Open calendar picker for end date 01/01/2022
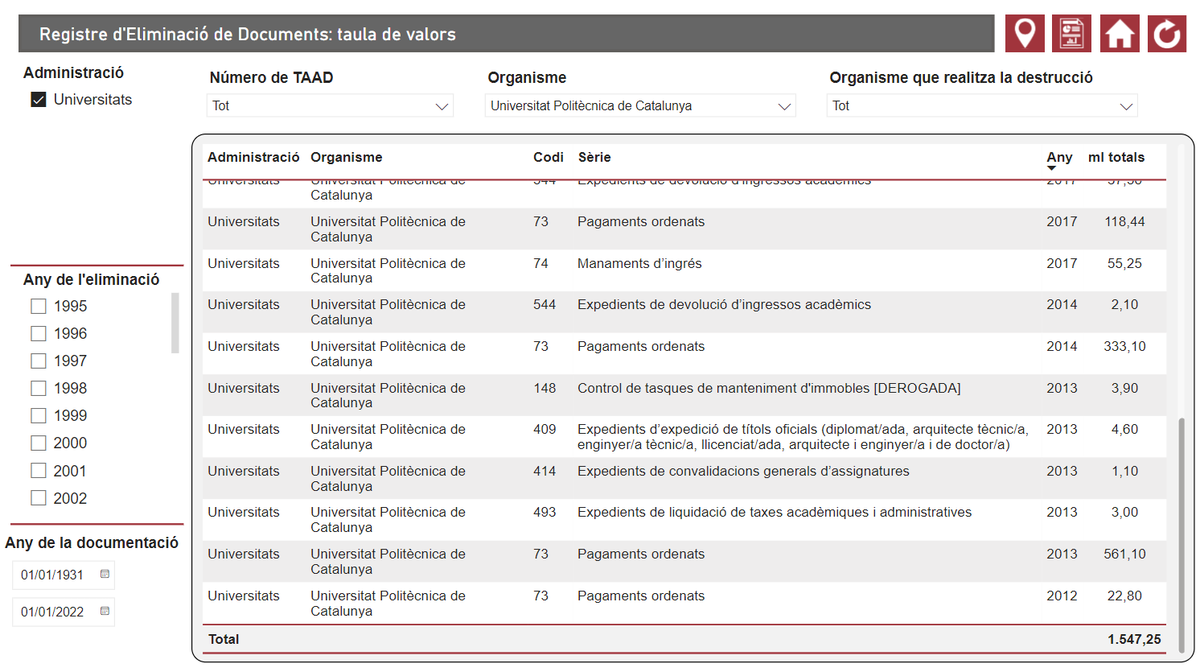This screenshot has height=672, width=1200. pyautogui.click(x=104, y=611)
